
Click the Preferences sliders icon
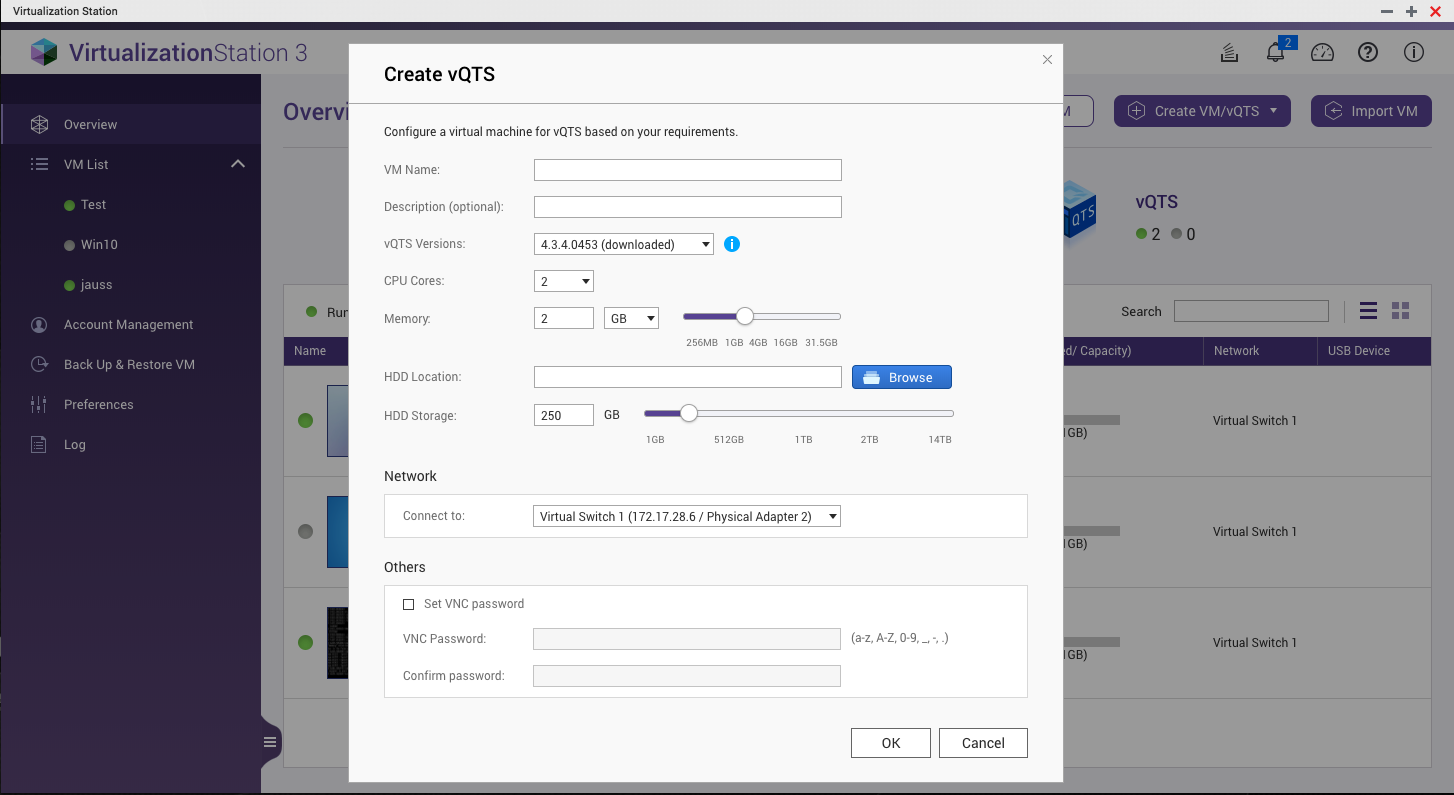[x=39, y=405]
